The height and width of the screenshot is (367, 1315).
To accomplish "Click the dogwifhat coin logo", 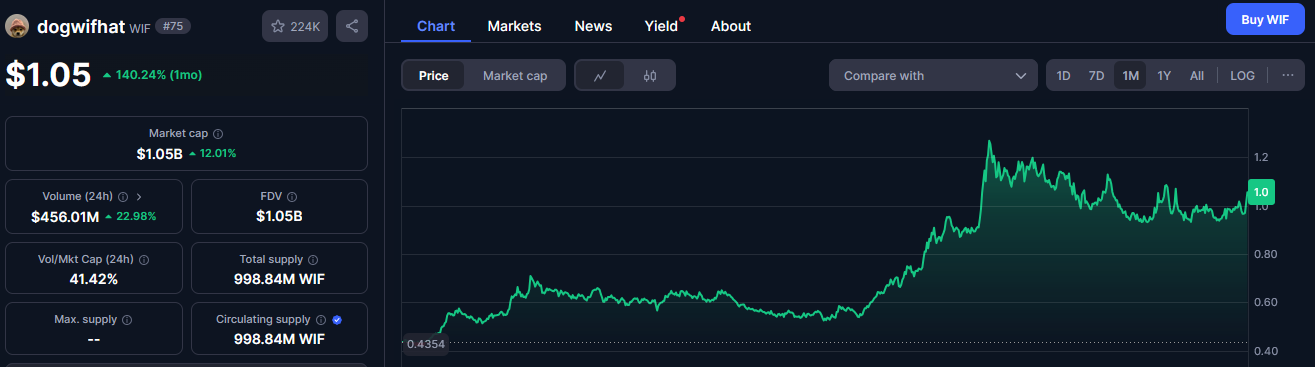I will pos(17,26).
